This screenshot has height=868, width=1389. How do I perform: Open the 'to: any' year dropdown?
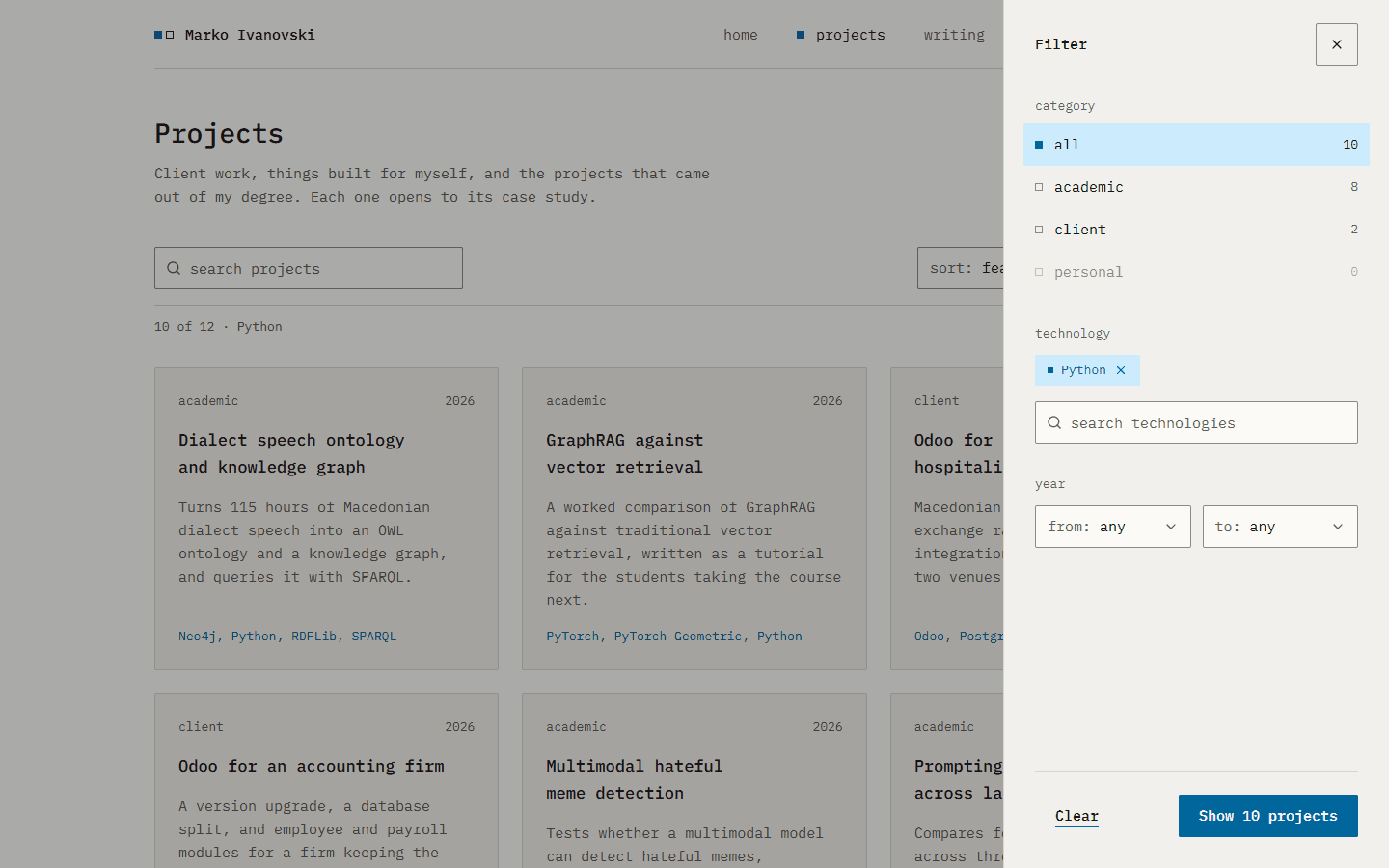tap(1280, 527)
